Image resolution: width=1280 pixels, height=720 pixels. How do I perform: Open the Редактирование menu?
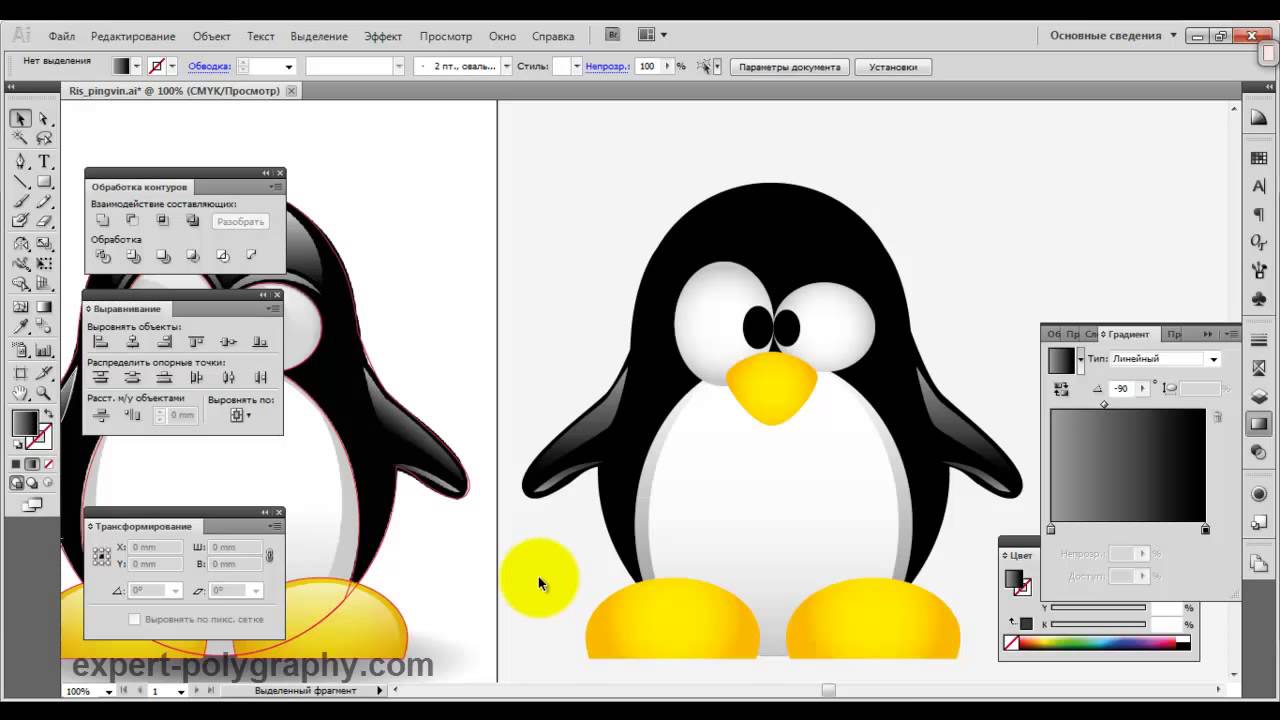[133, 36]
